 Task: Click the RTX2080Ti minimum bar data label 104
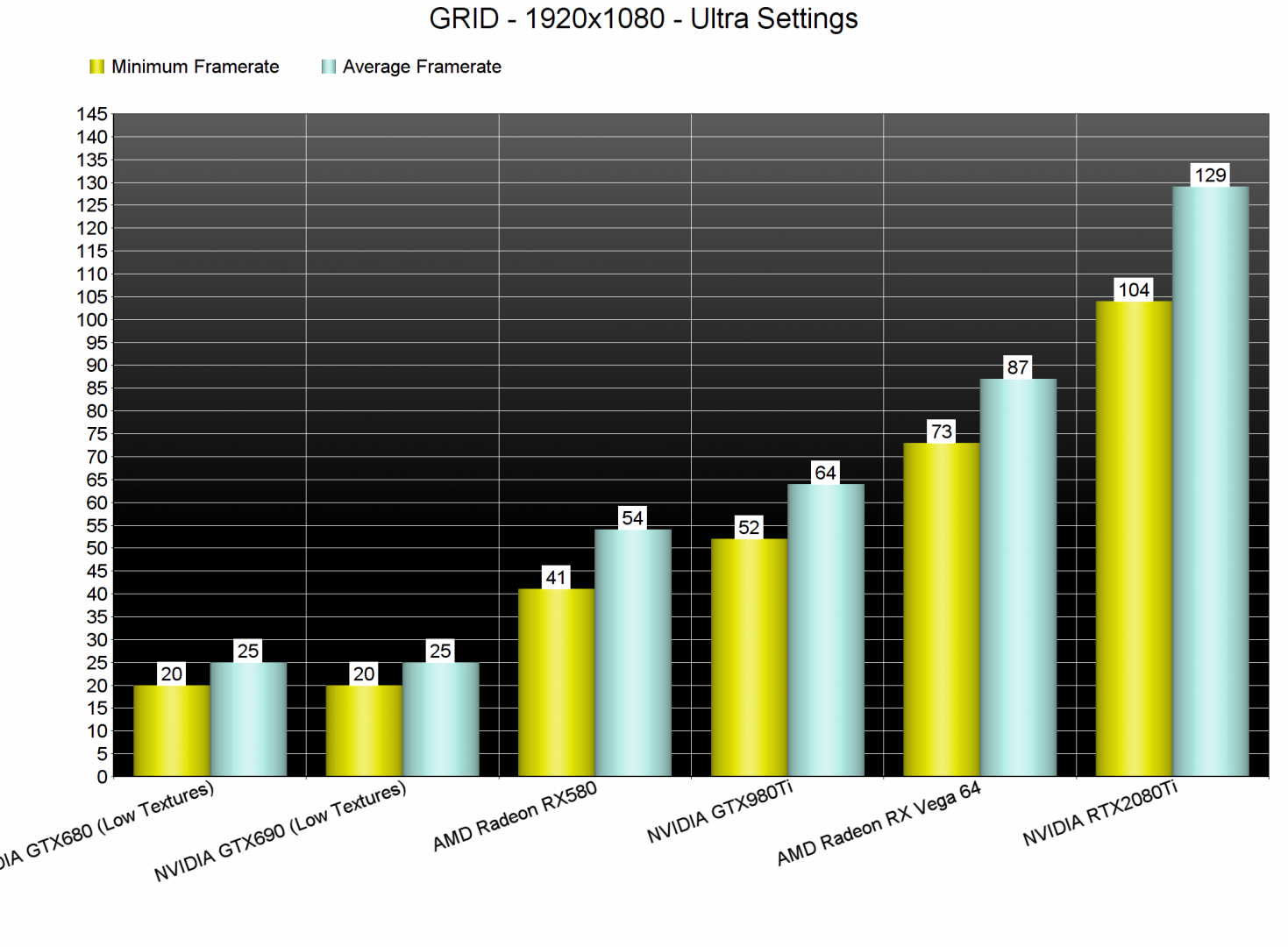1133,290
